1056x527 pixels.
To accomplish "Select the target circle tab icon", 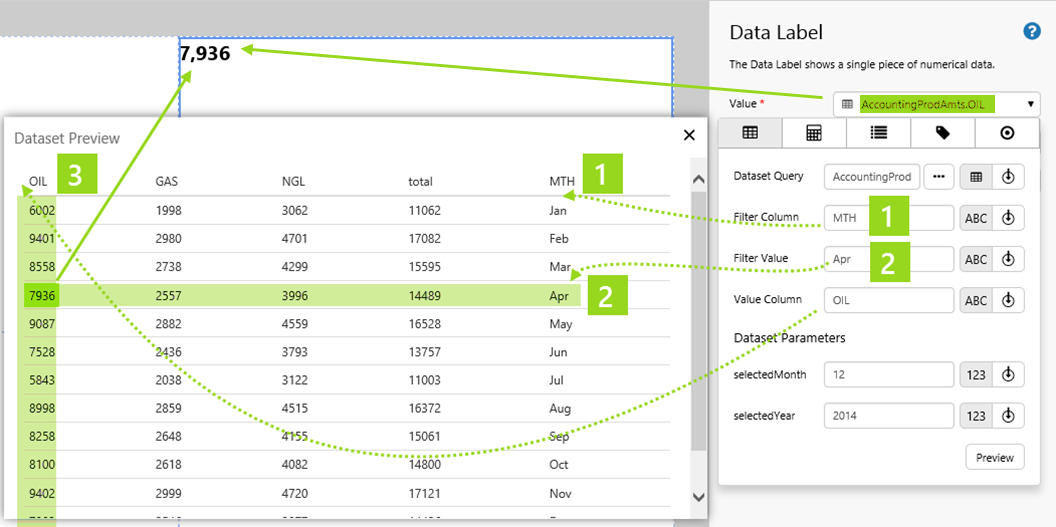I will click(x=1007, y=133).
